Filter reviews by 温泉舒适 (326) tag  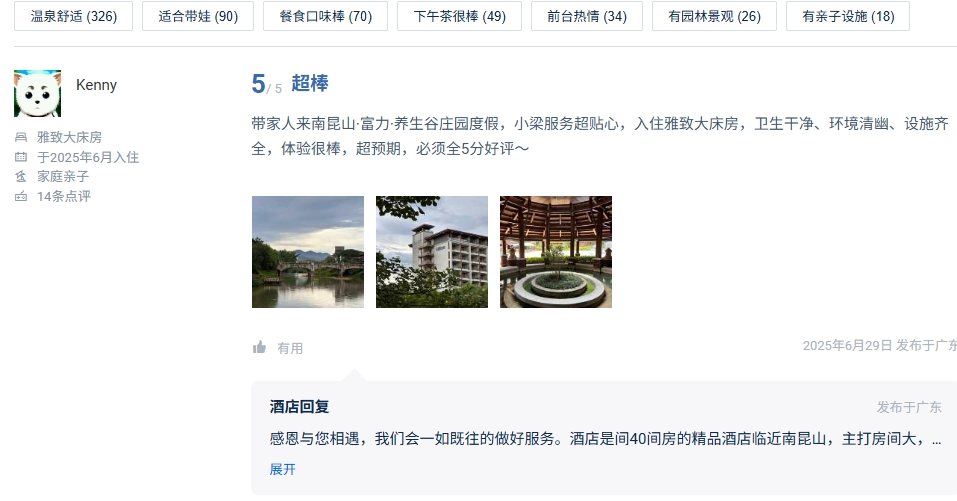(x=73, y=16)
